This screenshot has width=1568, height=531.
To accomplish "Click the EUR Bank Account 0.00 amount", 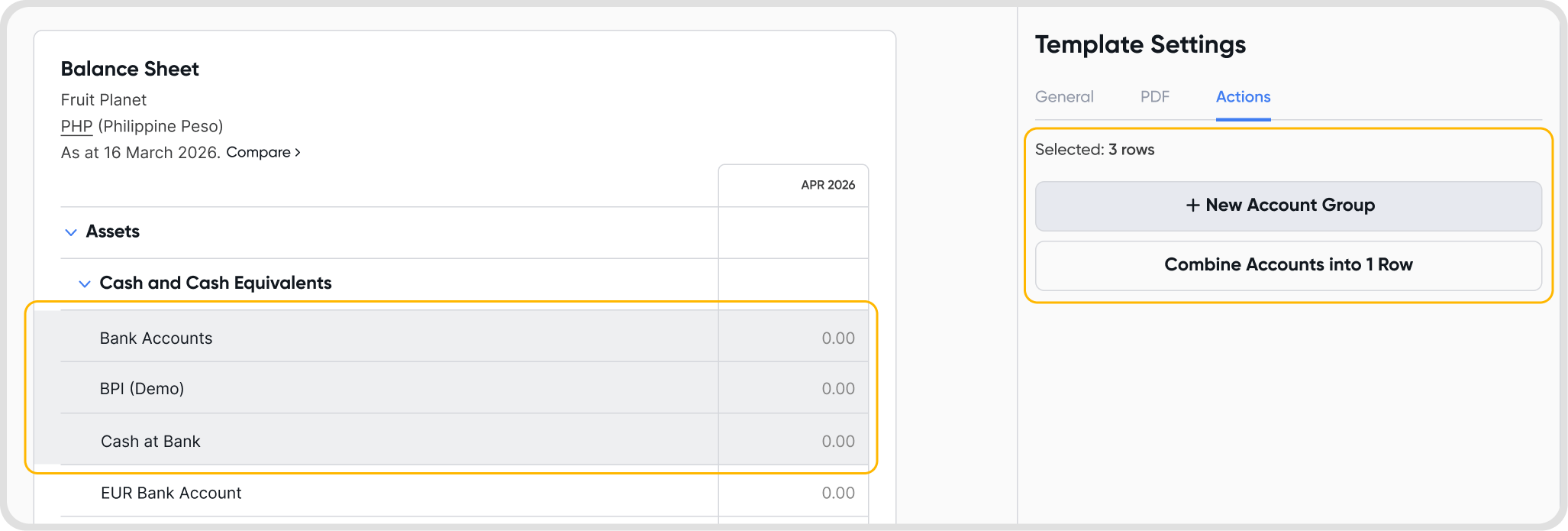I will click(837, 494).
